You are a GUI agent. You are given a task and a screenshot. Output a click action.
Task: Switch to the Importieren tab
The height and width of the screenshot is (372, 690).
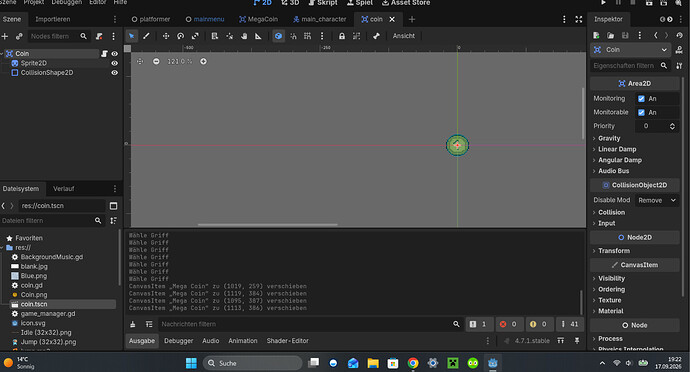(x=52, y=19)
